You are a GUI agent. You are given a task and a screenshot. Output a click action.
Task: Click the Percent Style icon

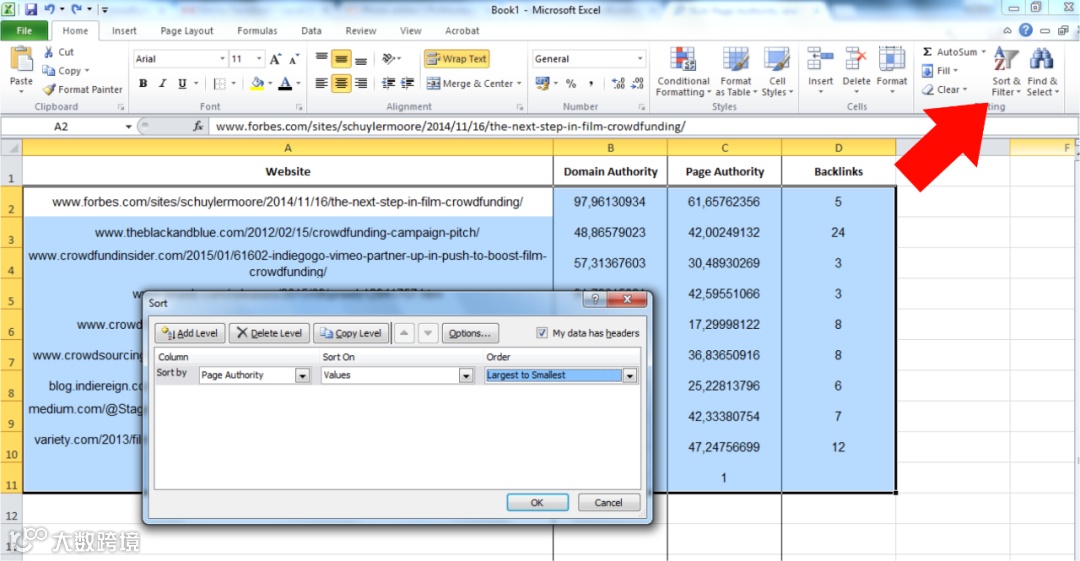[571, 83]
